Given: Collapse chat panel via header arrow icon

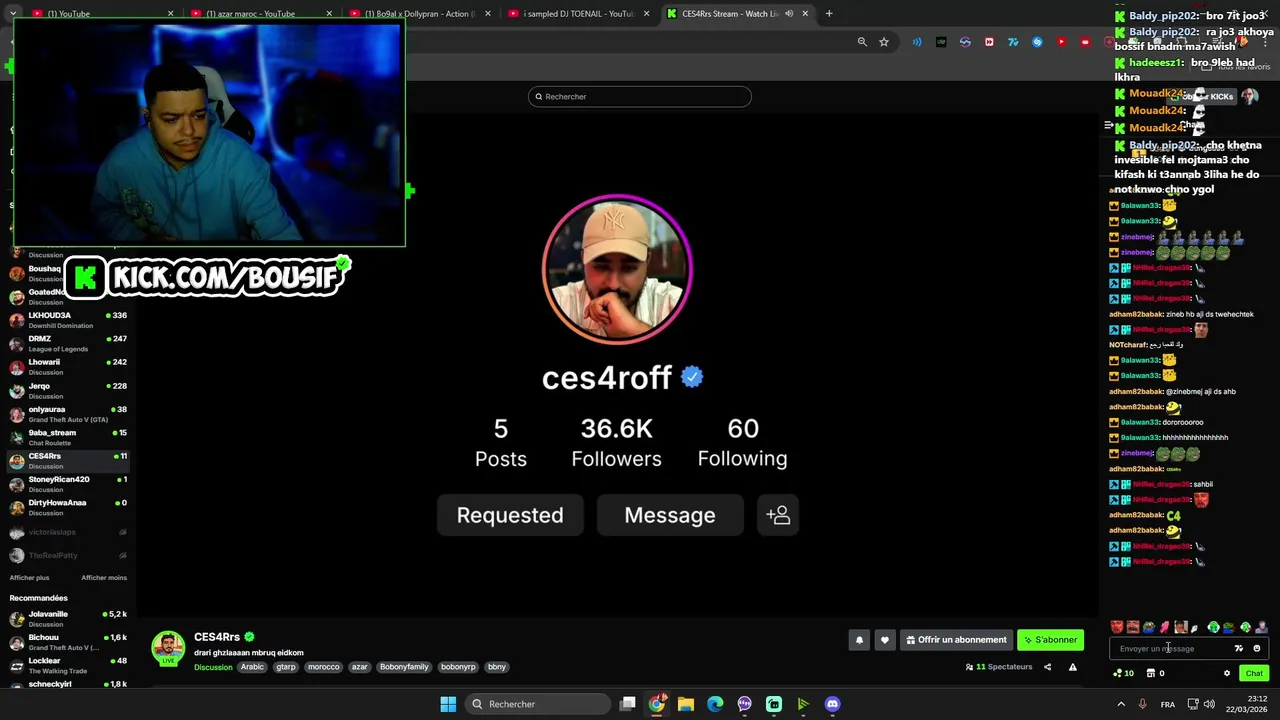Looking at the screenshot, I should coord(1108,125).
